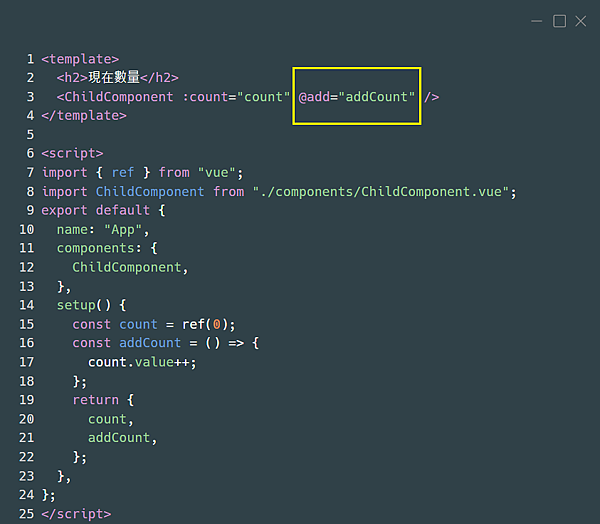
Task: Click the opening <script> tag
Action: click(x=72, y=153)
